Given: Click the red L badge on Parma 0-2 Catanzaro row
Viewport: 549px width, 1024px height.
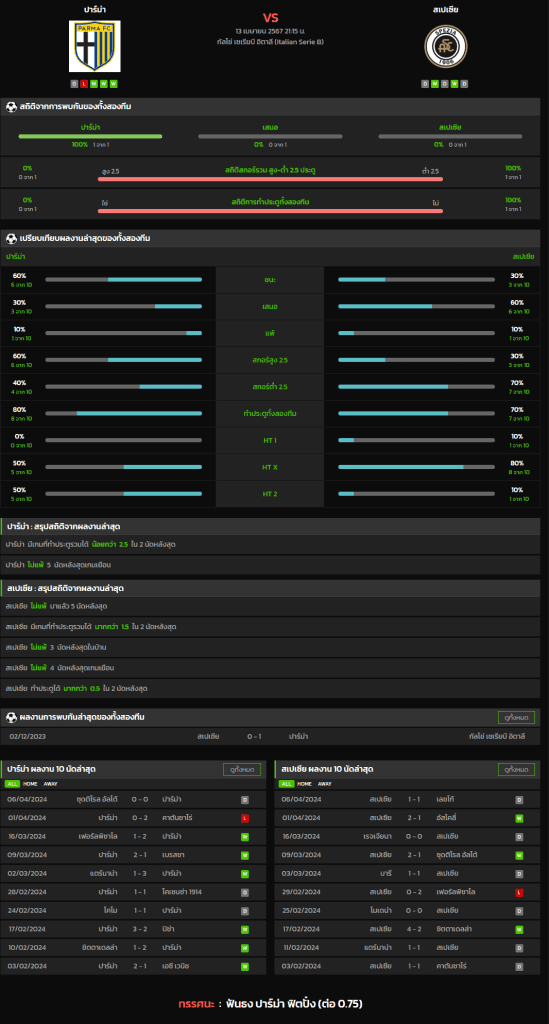Looking at the screenshot, I should pyautogui.click(x=245, y=818).
